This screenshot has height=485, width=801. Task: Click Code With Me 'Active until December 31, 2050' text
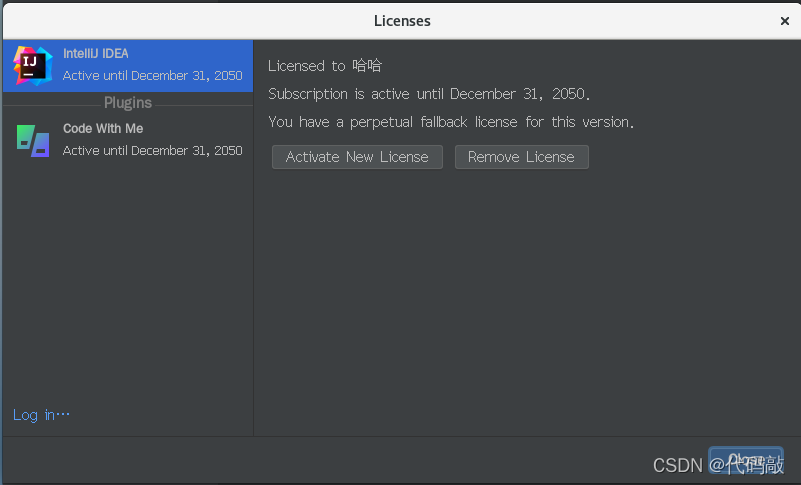152,151
